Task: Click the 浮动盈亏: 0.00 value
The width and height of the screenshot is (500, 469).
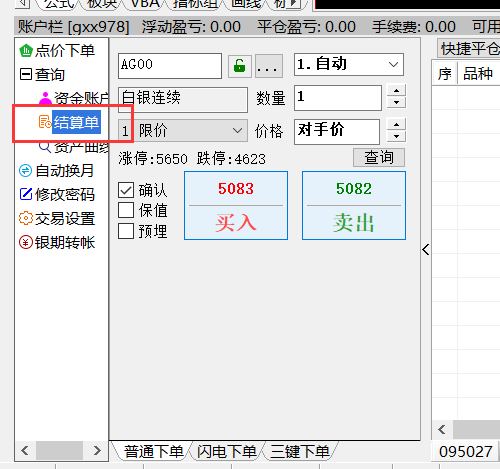Action: [191, 27]
